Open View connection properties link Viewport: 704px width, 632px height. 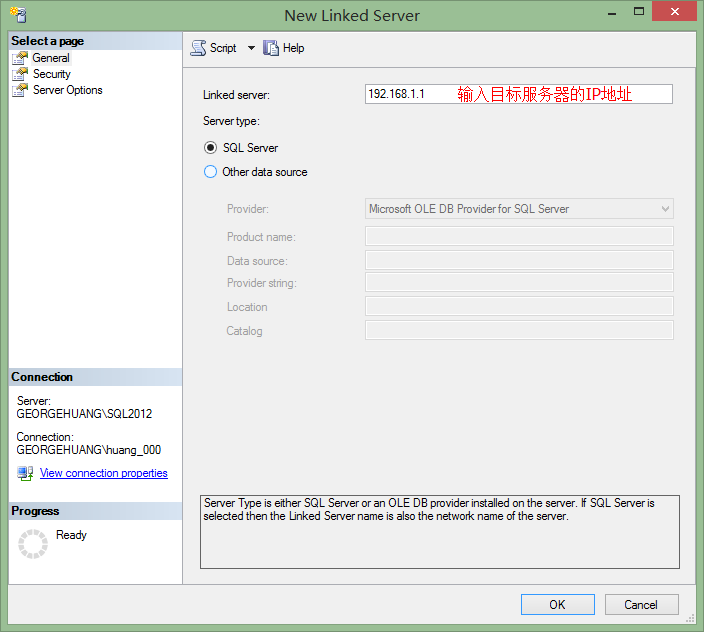[103, 473]
